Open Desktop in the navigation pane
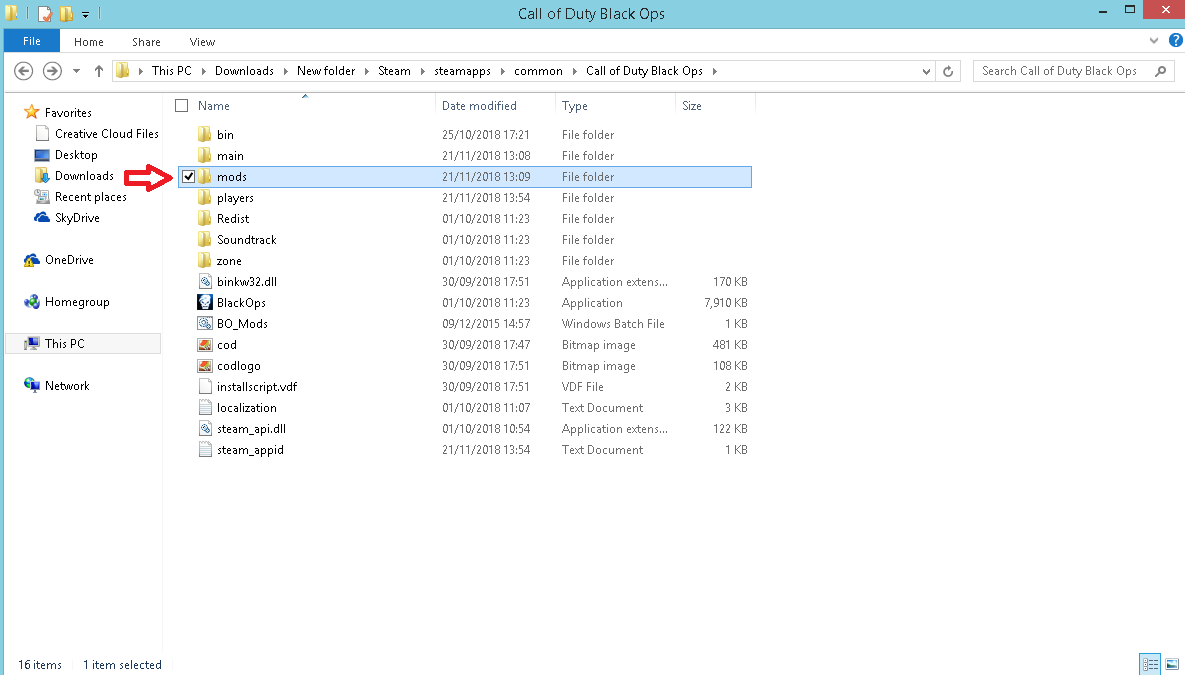The width and height of the screenshot is (1185, 675). [x=76, y=155]
